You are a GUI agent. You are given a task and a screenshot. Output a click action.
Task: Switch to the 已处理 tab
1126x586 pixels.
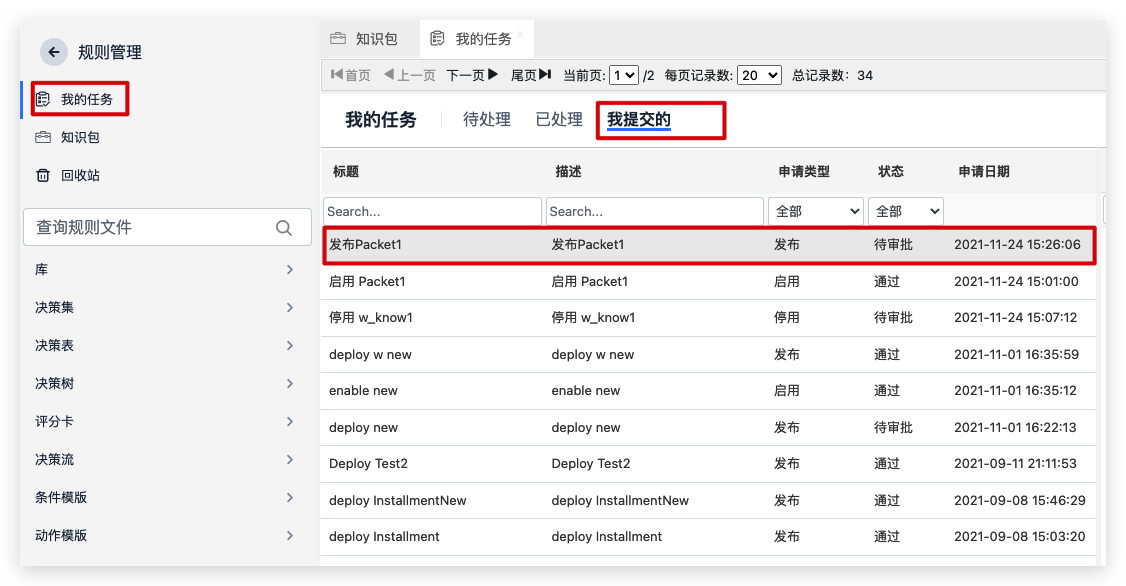point(559,119)
